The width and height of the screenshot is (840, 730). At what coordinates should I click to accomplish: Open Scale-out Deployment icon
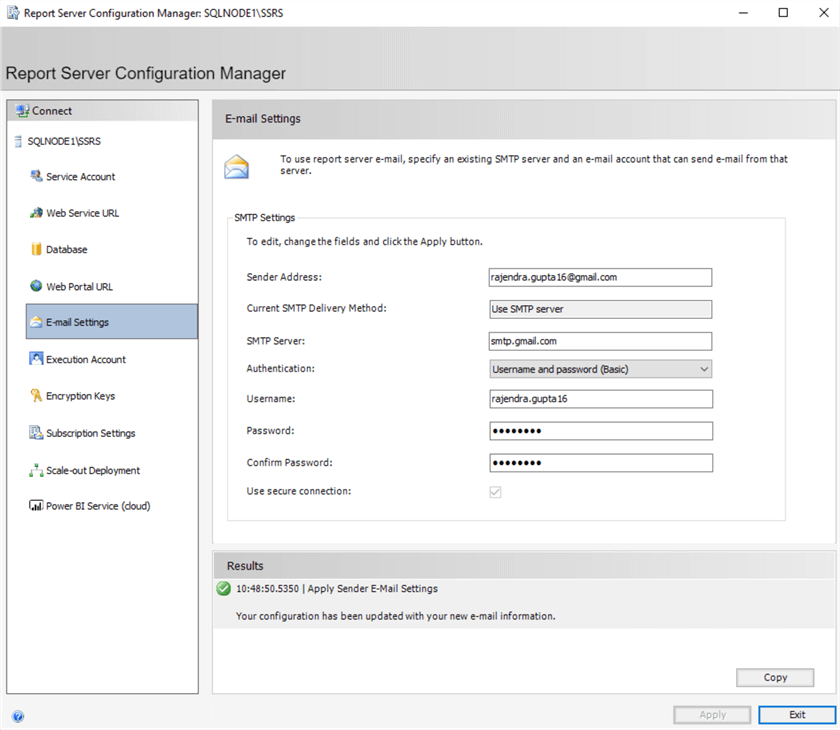pyautogui.click(x=37, y=470)
